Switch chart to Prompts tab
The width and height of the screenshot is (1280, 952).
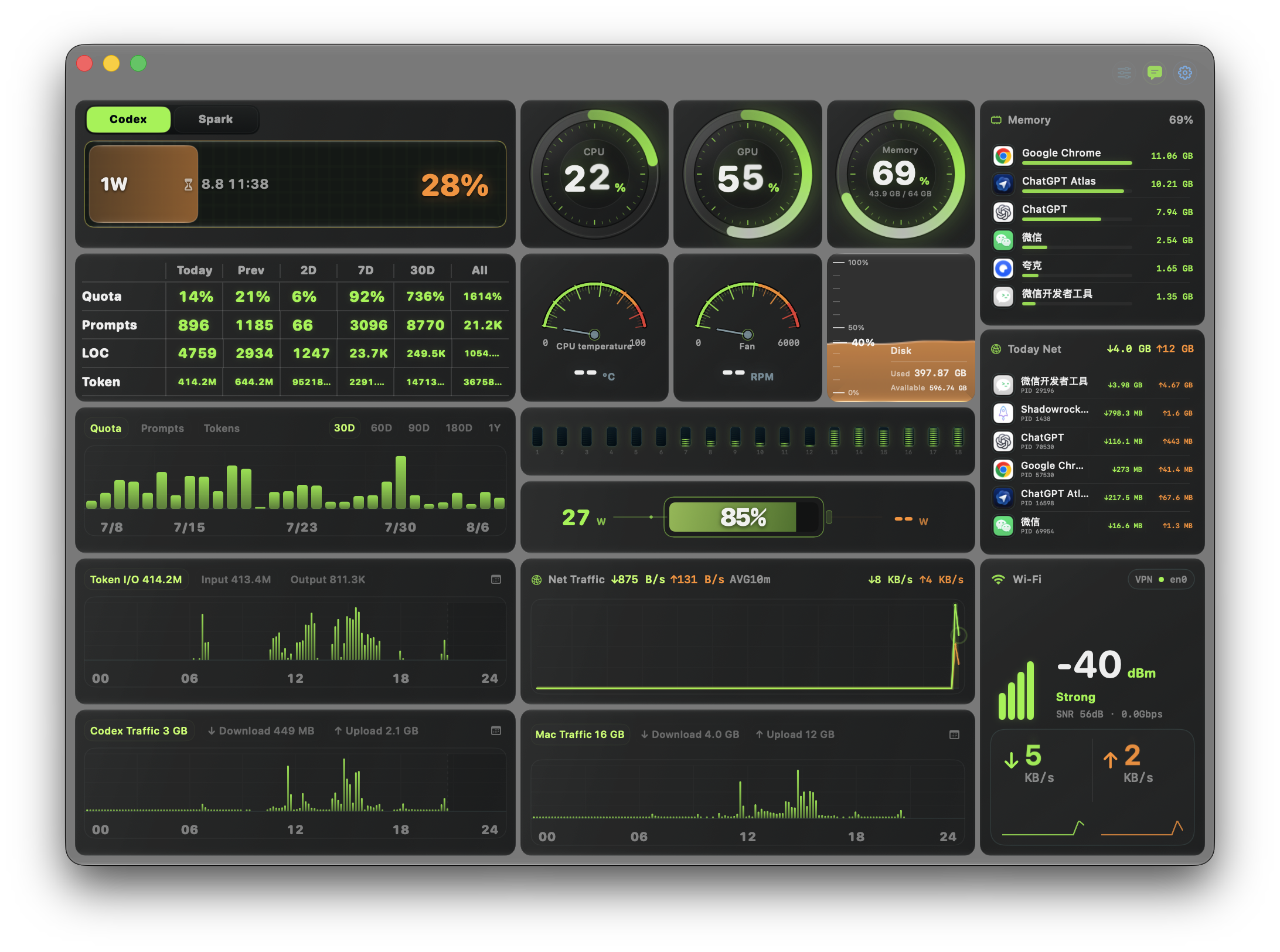tap(162, 429)
